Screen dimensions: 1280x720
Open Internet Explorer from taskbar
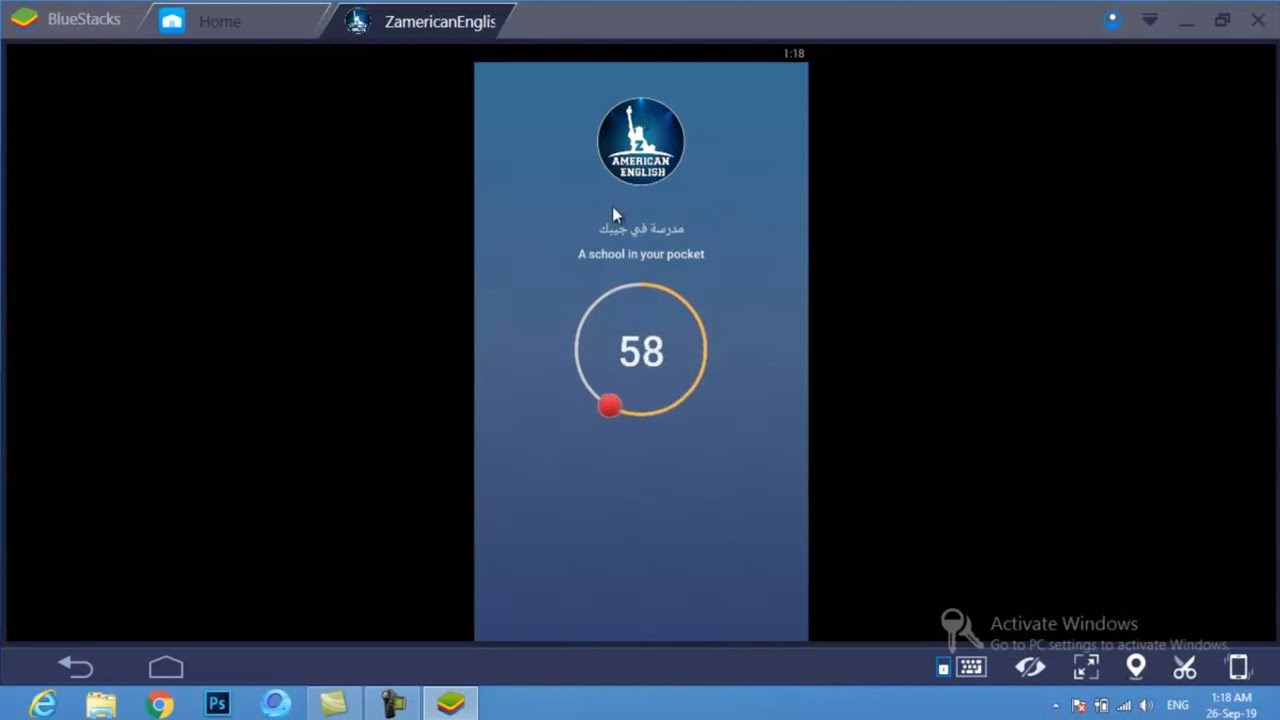coord(43,704)
